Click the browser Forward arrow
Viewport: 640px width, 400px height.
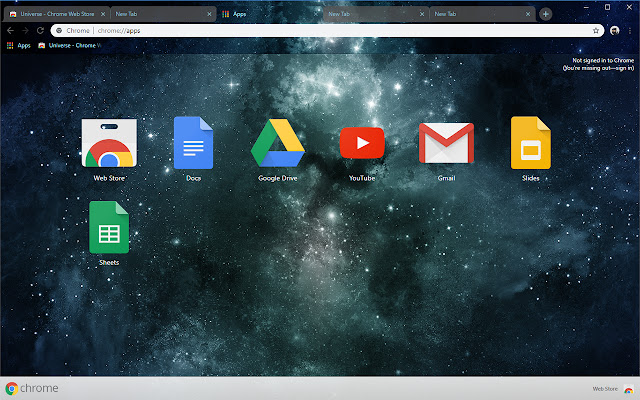pos(25,31)
